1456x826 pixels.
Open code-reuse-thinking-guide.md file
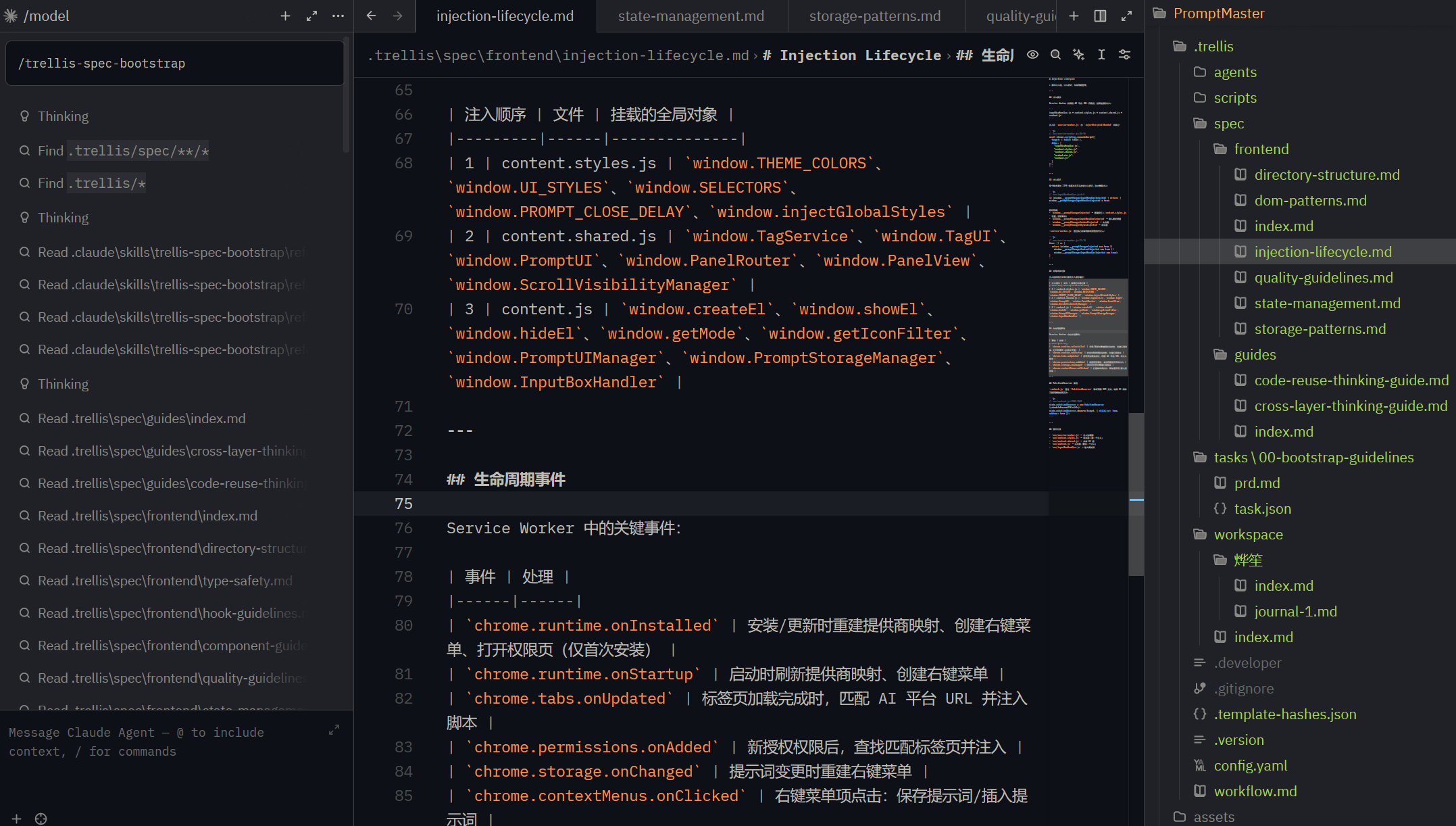click(1351, 380)
